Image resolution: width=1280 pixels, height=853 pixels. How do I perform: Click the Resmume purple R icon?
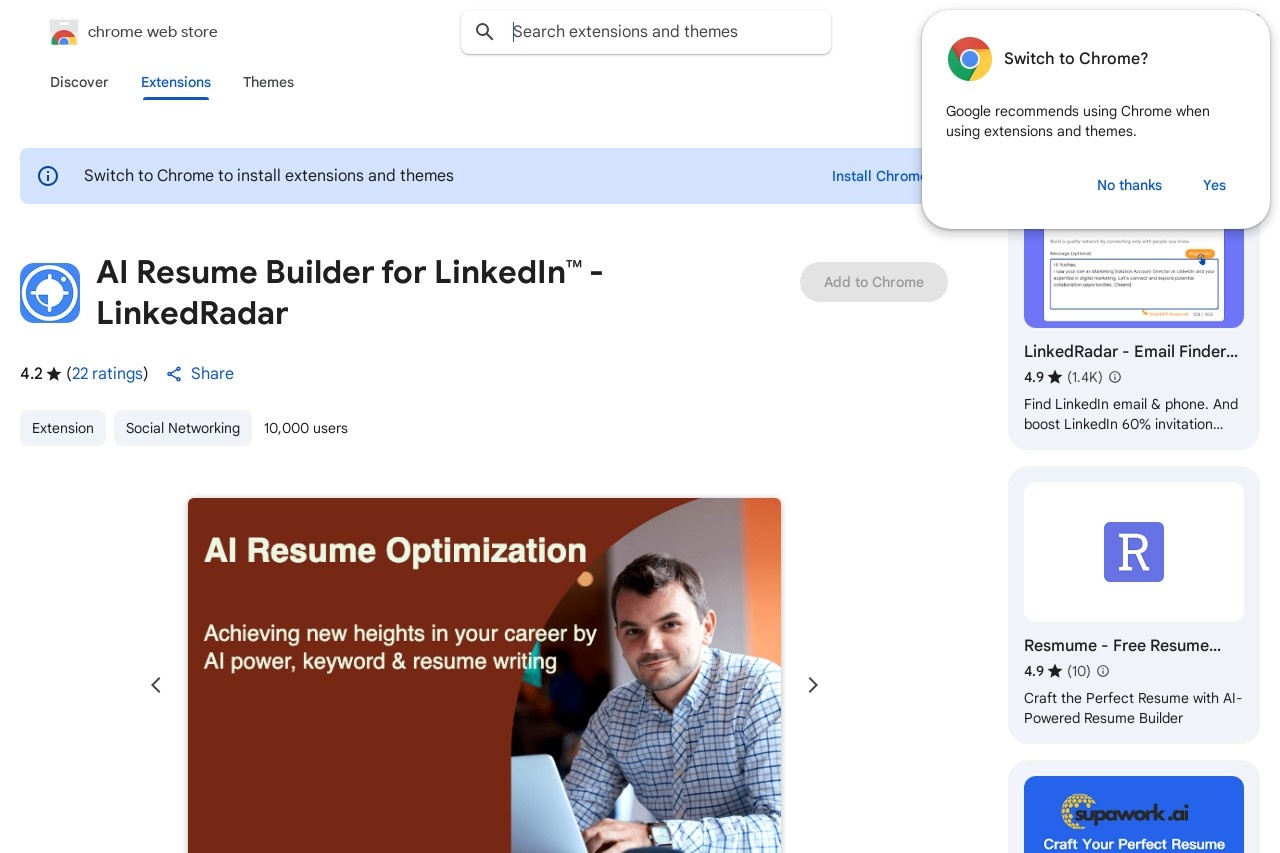coord(1134,552)
